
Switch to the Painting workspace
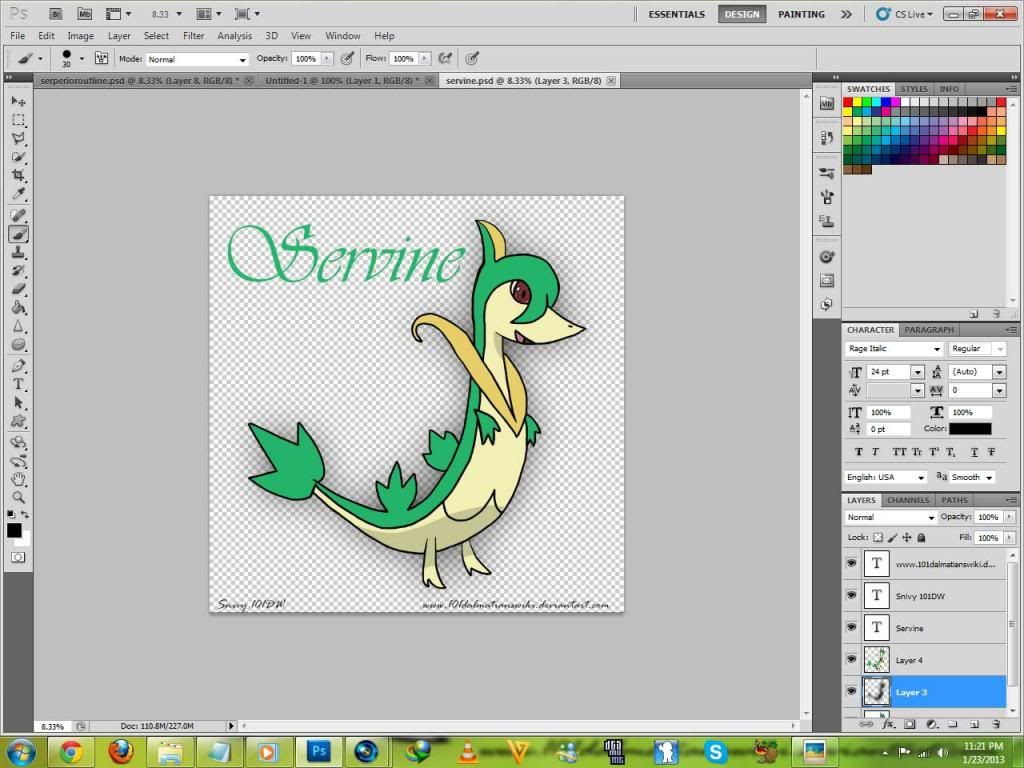[x=801, y=14]
